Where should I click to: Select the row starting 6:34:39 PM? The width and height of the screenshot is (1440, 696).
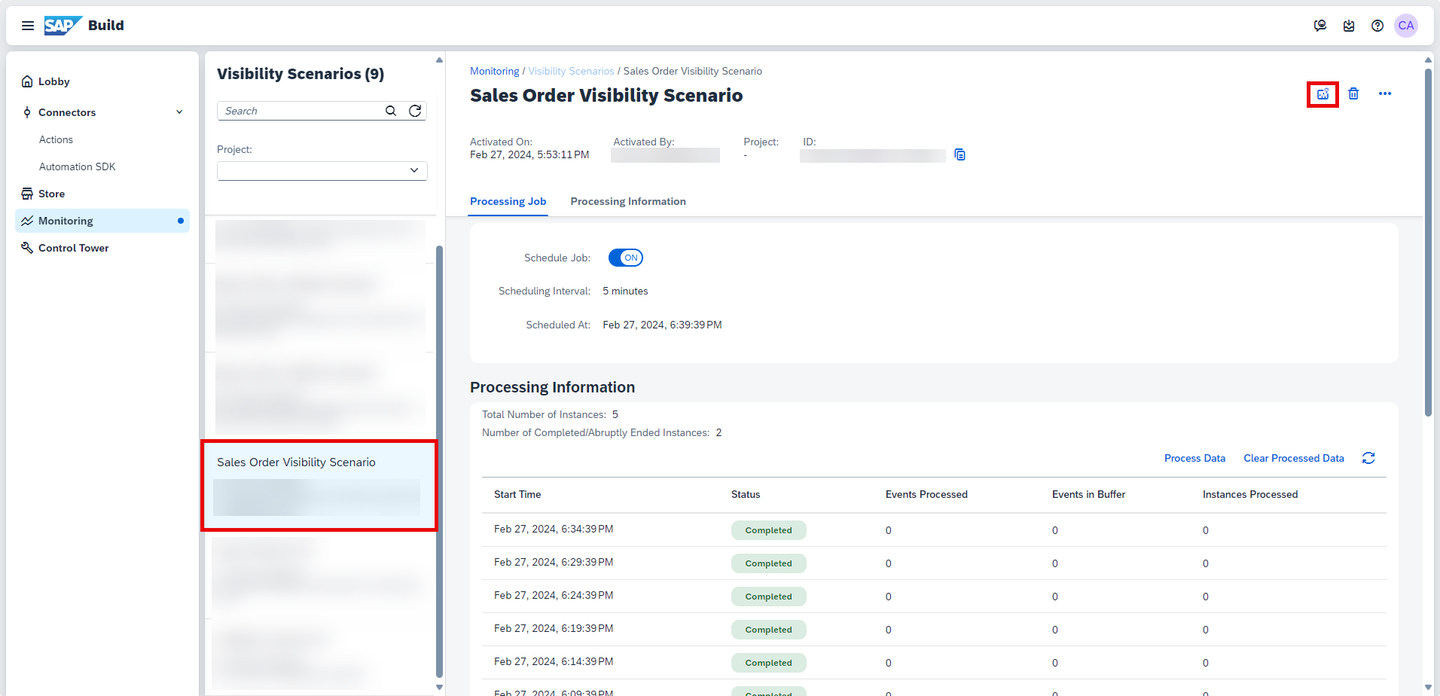934,530
